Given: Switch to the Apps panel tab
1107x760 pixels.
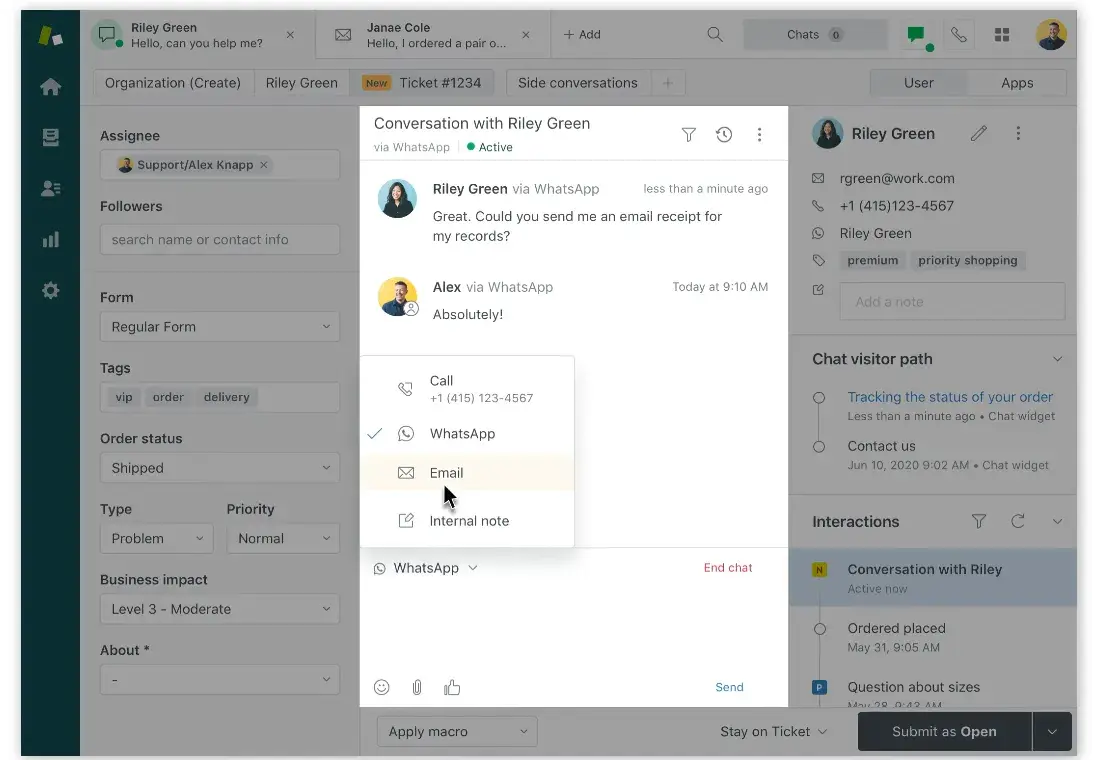Looking at the screenshot, I should coord(1017,83).
